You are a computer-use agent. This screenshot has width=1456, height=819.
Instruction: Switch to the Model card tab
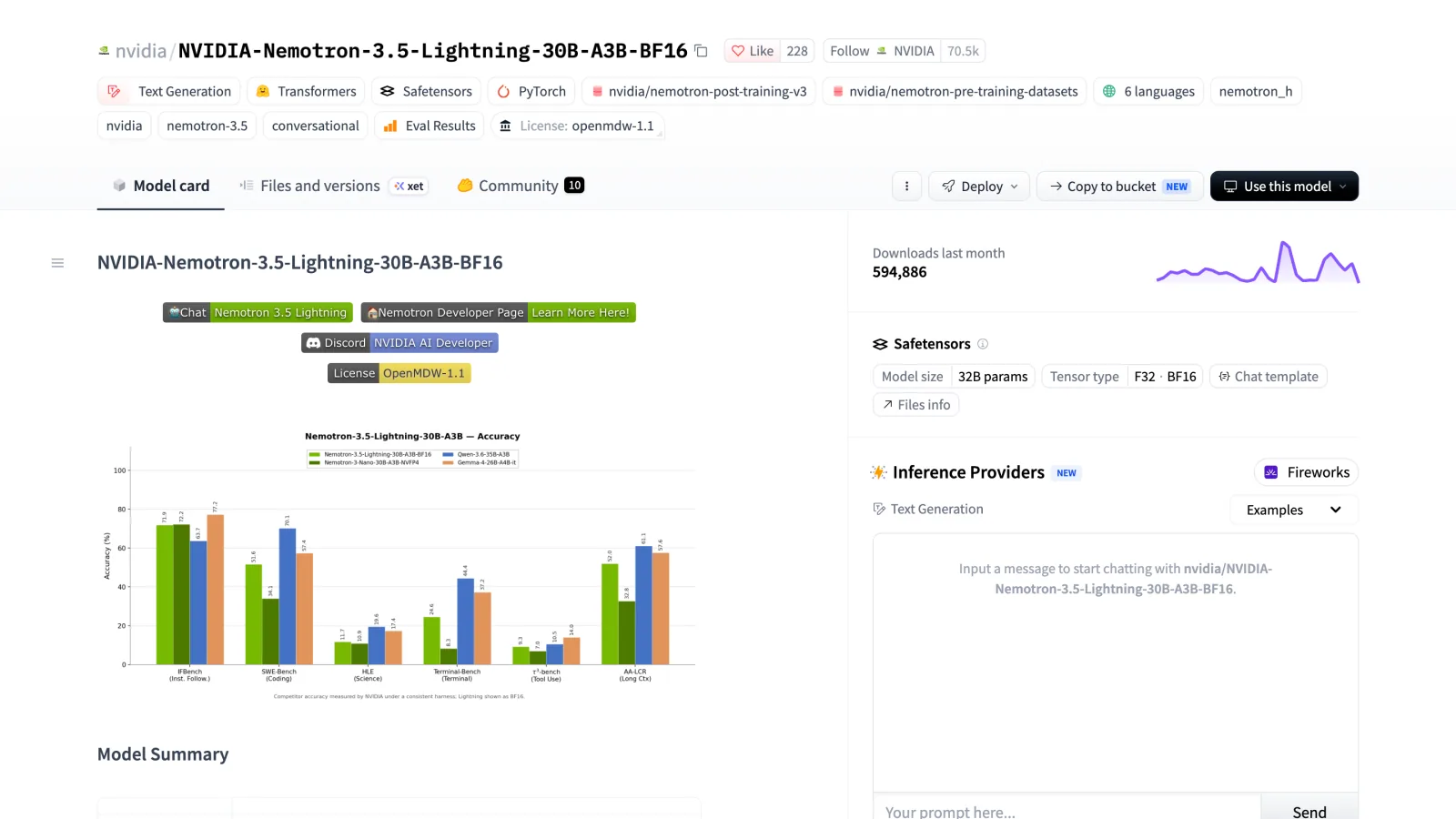(161, 186)
